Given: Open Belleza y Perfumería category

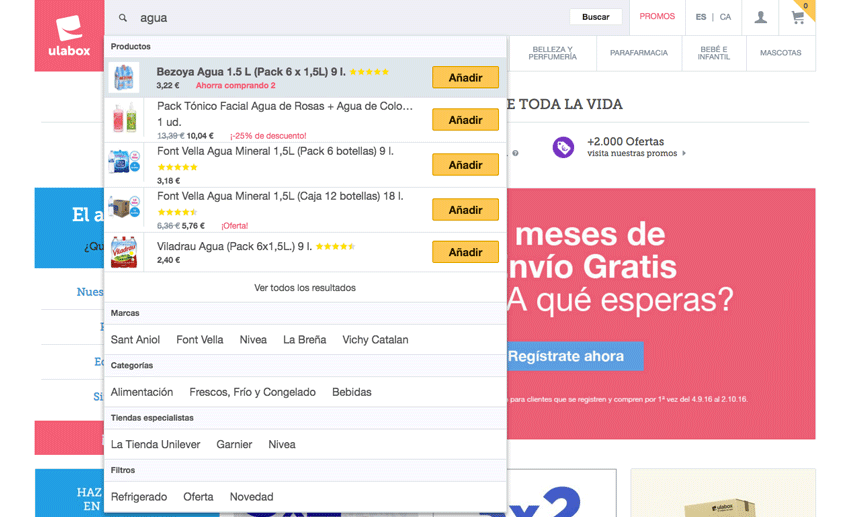Looking at the screenshot, I should tap(552, 53).
